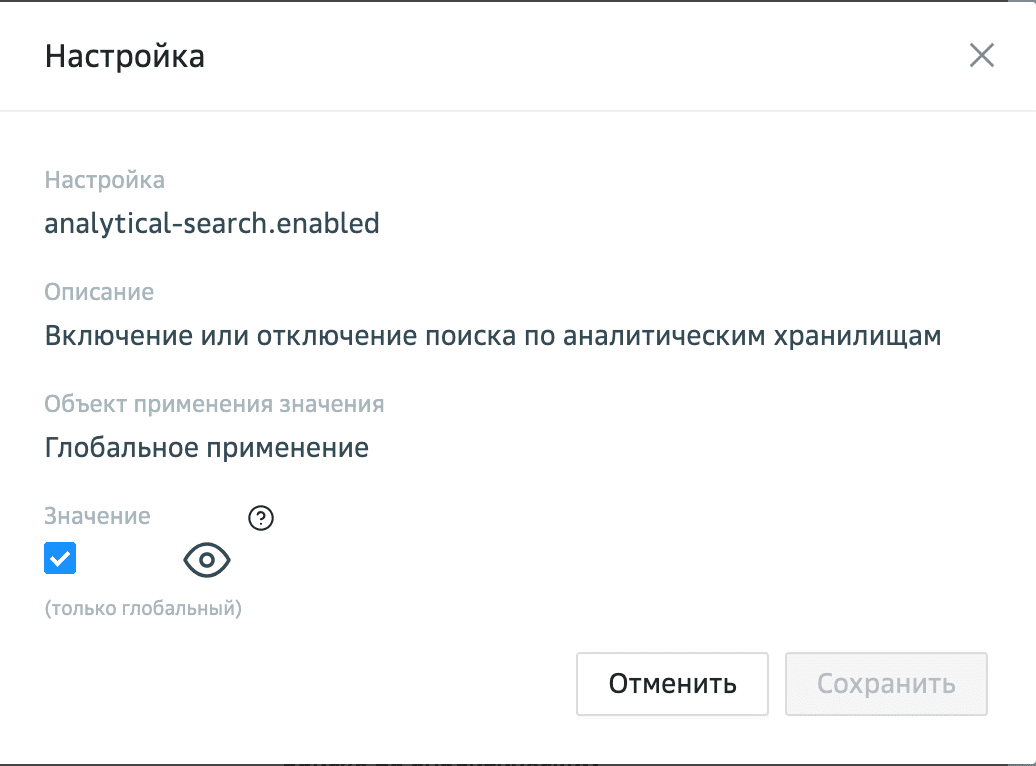The height and width of the screenshot is (766, 1036).
Task: Click the gray Настройка field label
Action: coord(105,180)
